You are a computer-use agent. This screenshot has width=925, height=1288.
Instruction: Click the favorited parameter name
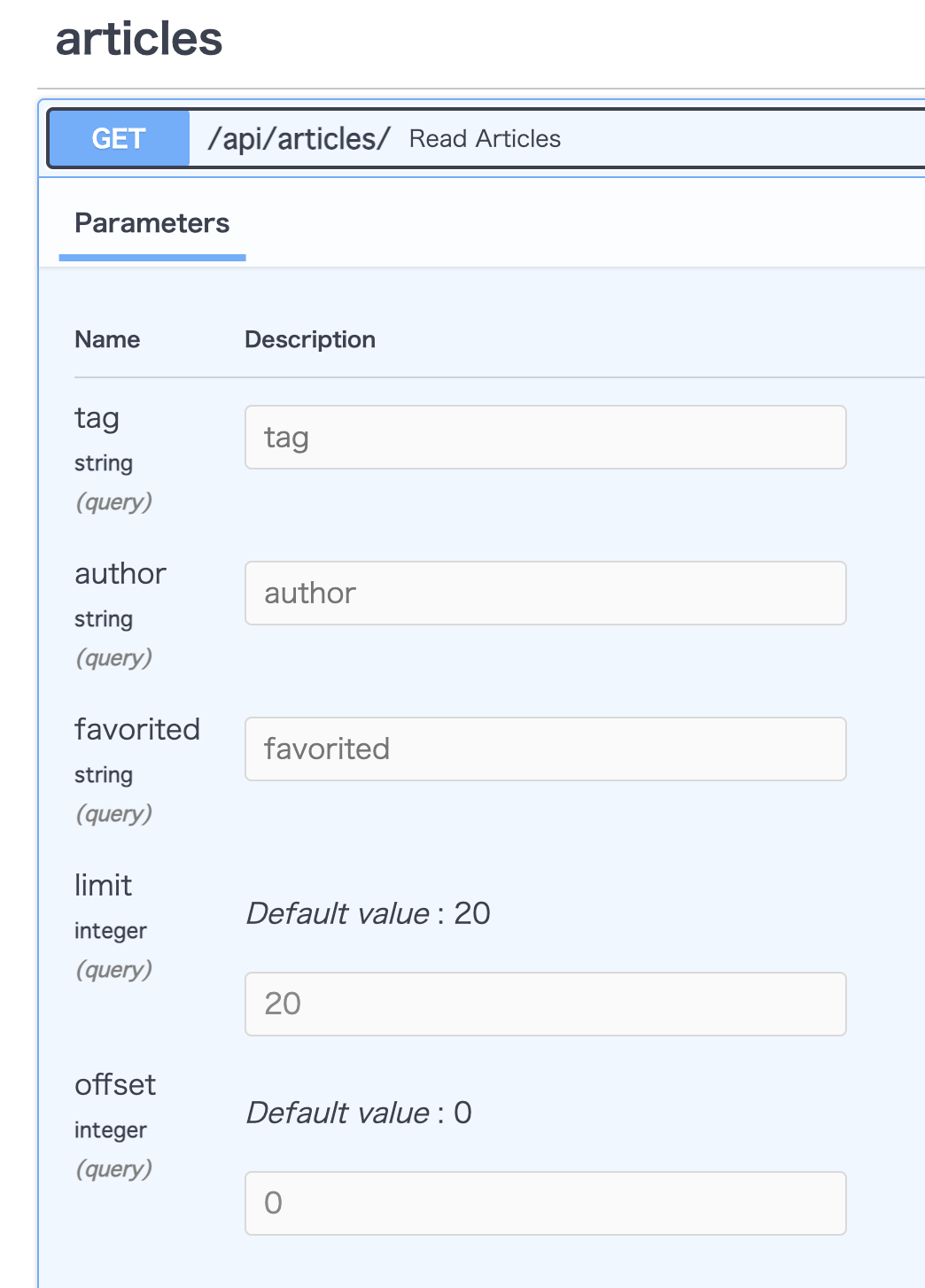coord(137,730)
